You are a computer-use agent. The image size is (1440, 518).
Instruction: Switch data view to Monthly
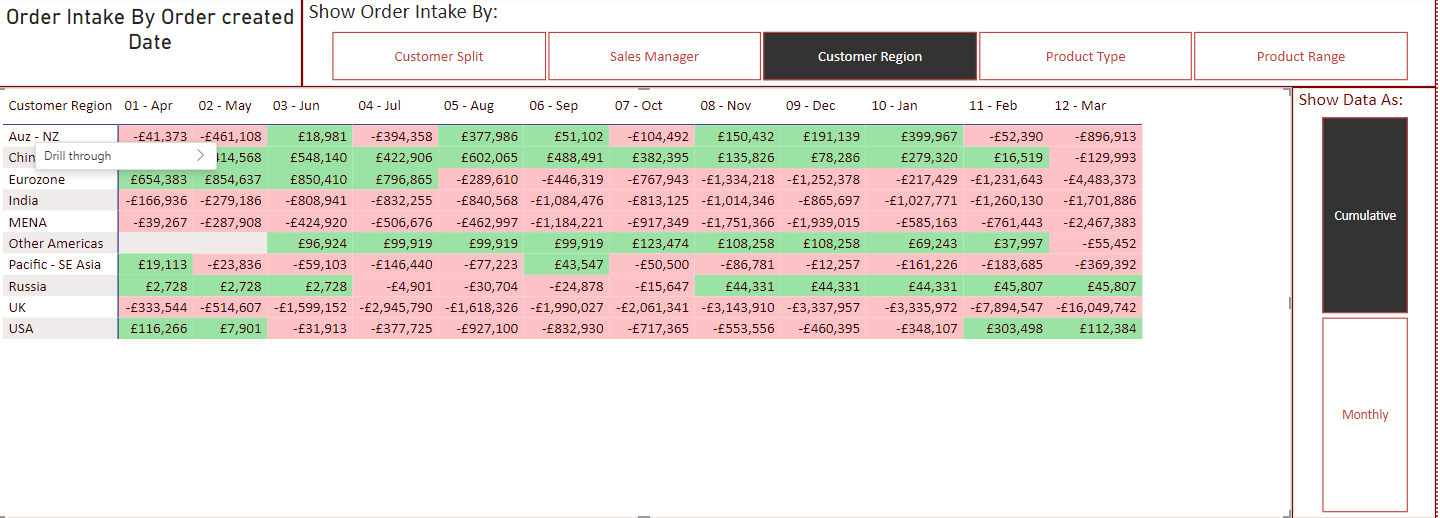(x=1365, y=415)
